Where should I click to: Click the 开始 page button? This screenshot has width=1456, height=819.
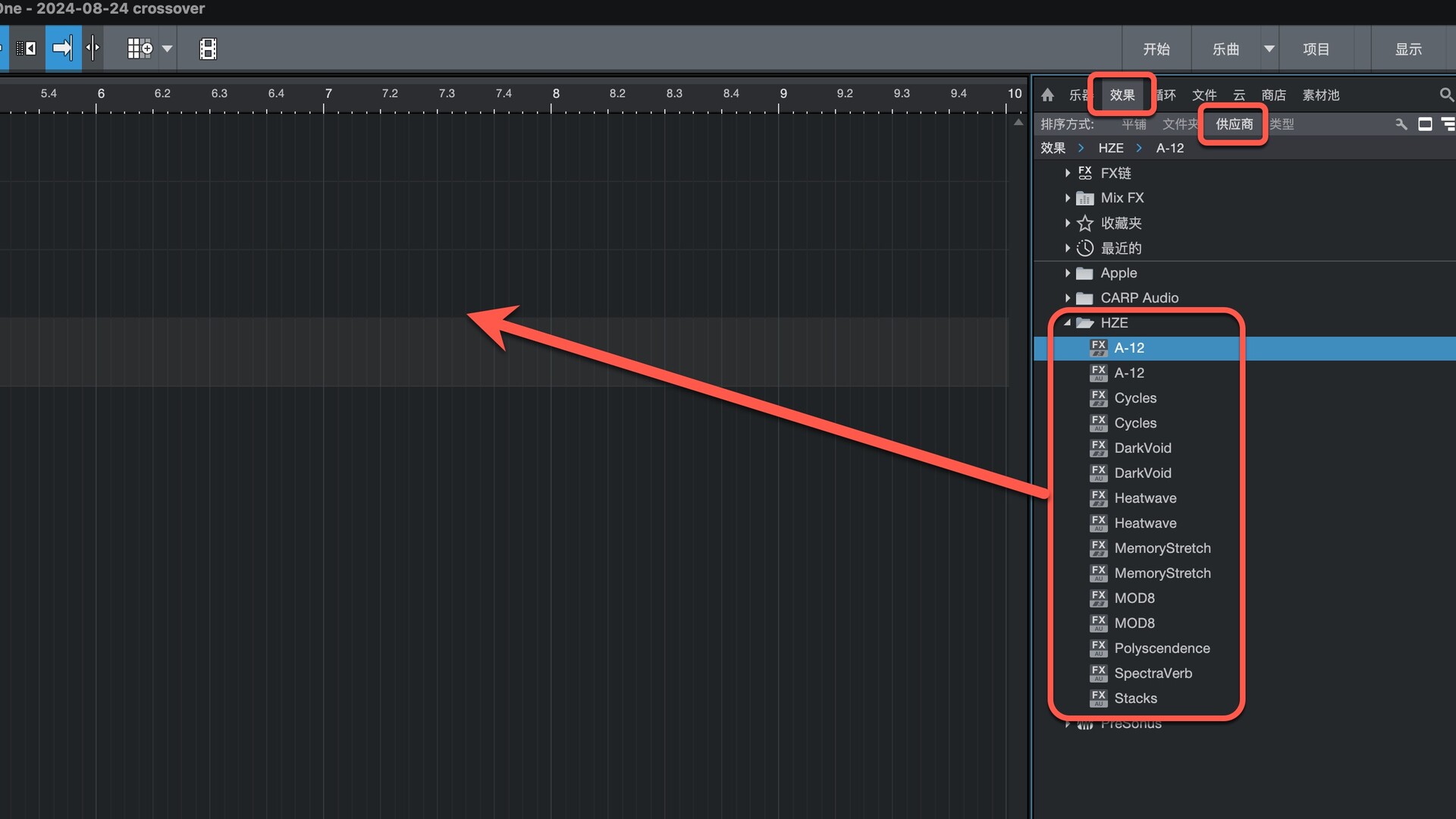(x=1156, y=49)
